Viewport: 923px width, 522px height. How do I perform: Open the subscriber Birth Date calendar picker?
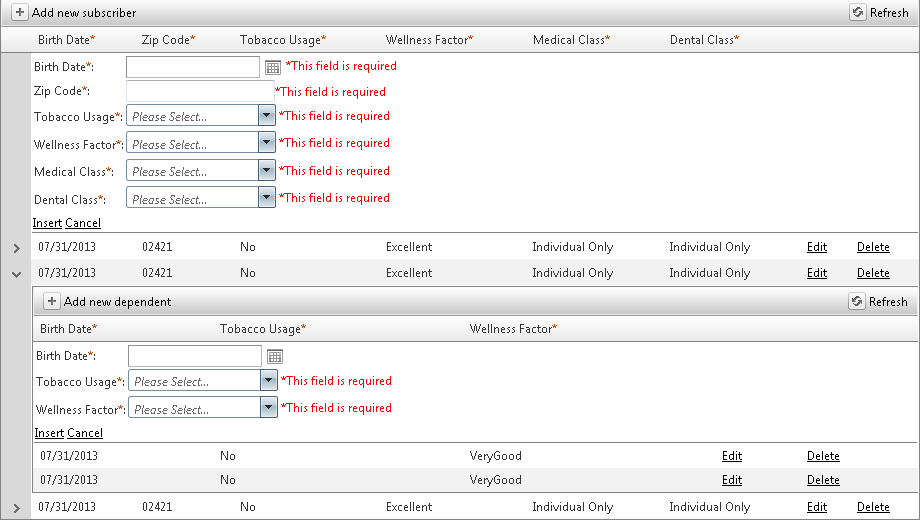pyautogui.click(x=273, y=67)
